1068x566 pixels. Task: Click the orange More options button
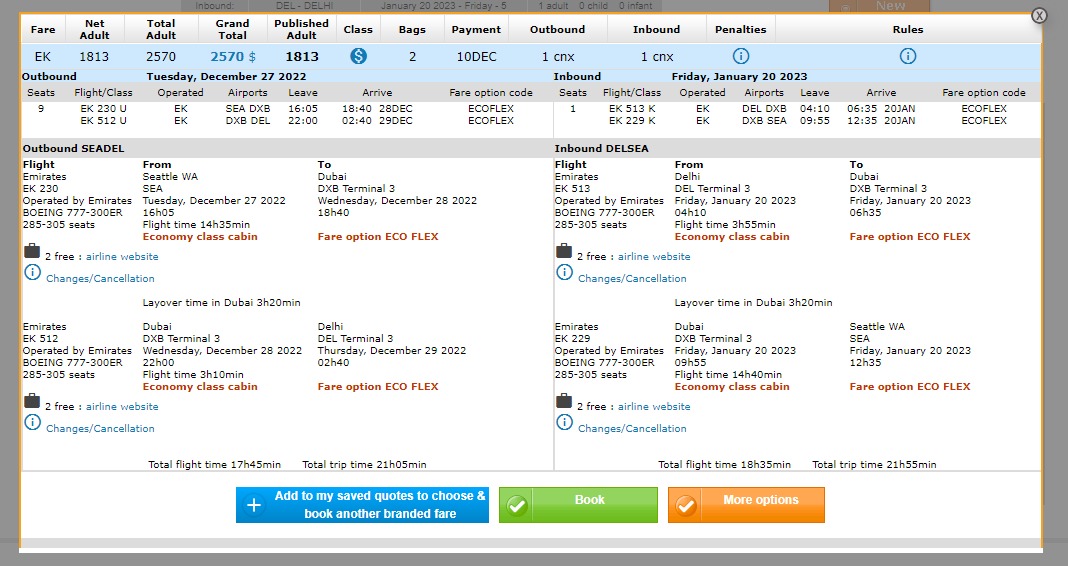746,505
